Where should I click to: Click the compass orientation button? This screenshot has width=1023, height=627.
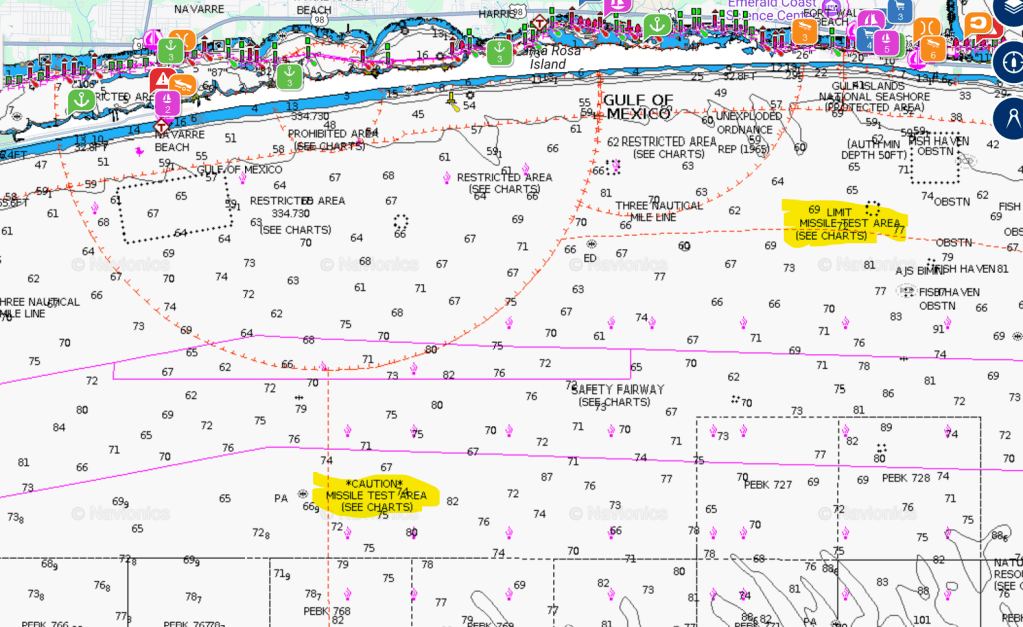1010,63
